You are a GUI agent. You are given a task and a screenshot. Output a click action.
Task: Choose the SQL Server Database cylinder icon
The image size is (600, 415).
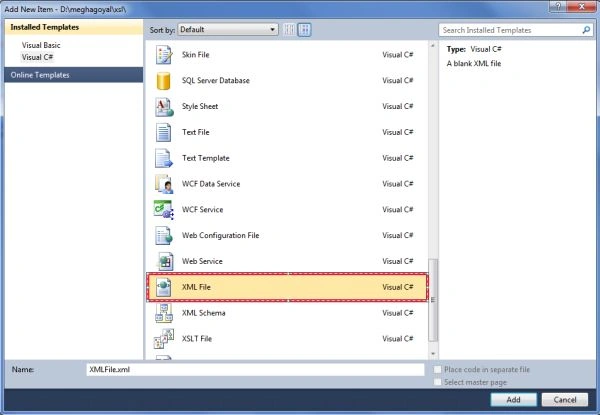click(163, 81)
